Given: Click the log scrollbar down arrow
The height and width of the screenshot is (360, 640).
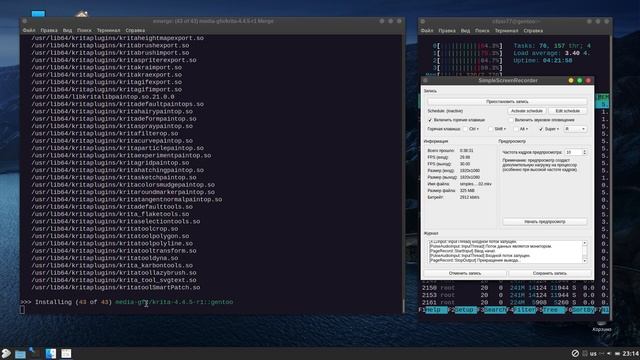Looking at the screenshot, I should coord(584,260).
